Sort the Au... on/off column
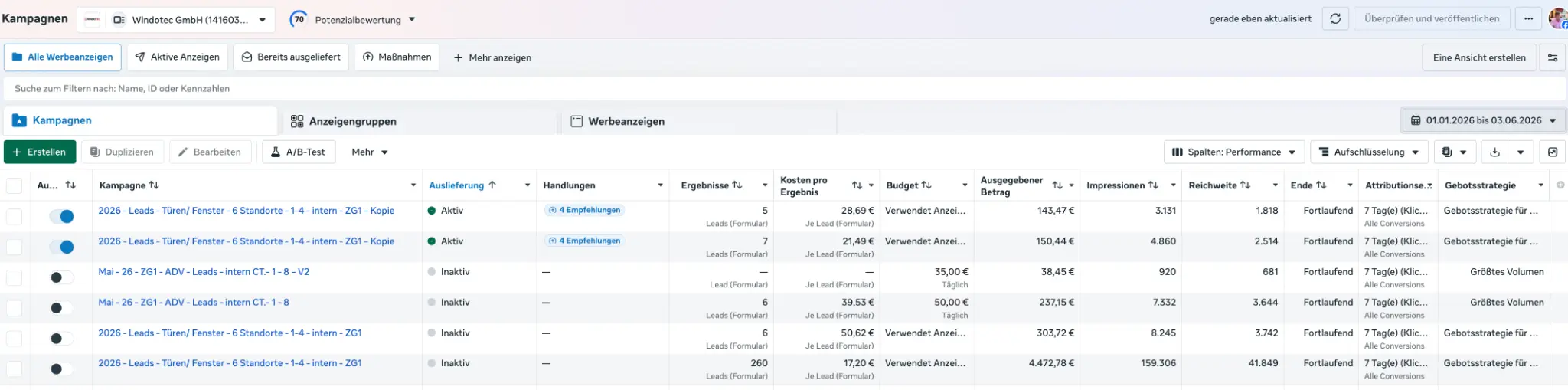The width and height of the screenshot is (1568, 390). click(70, 185)
